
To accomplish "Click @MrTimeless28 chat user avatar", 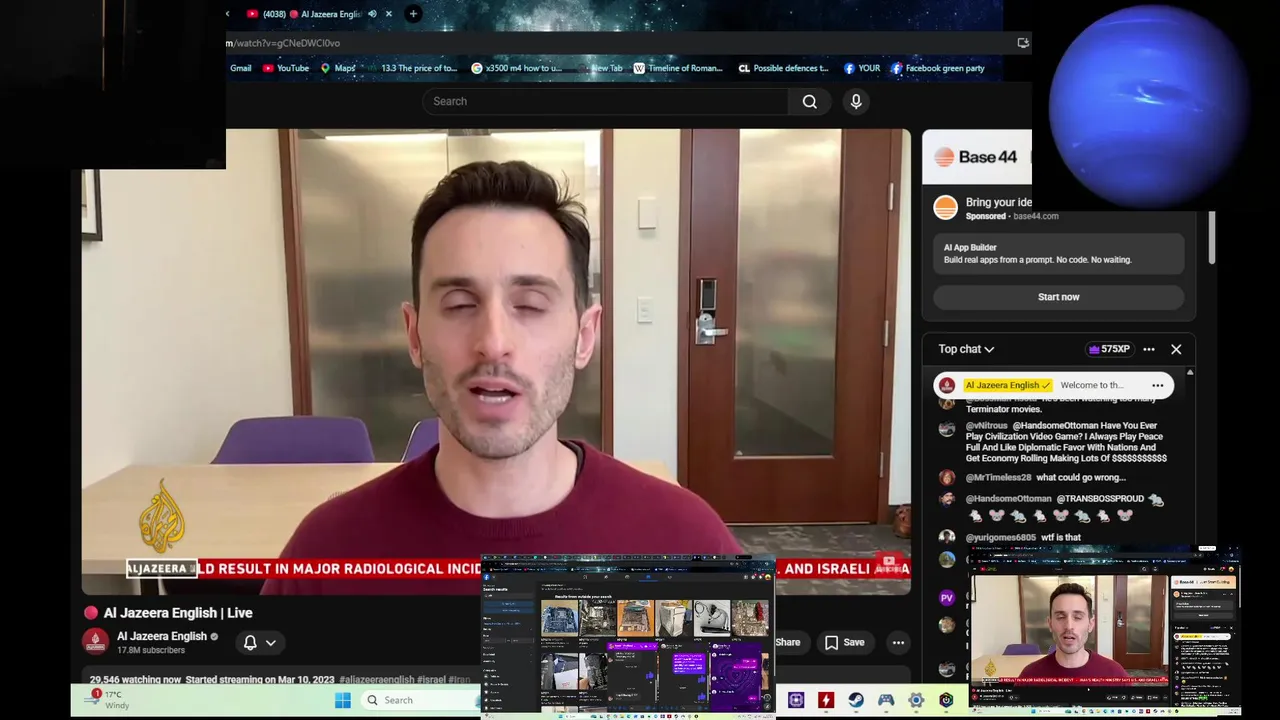I will tap(947, 478).
